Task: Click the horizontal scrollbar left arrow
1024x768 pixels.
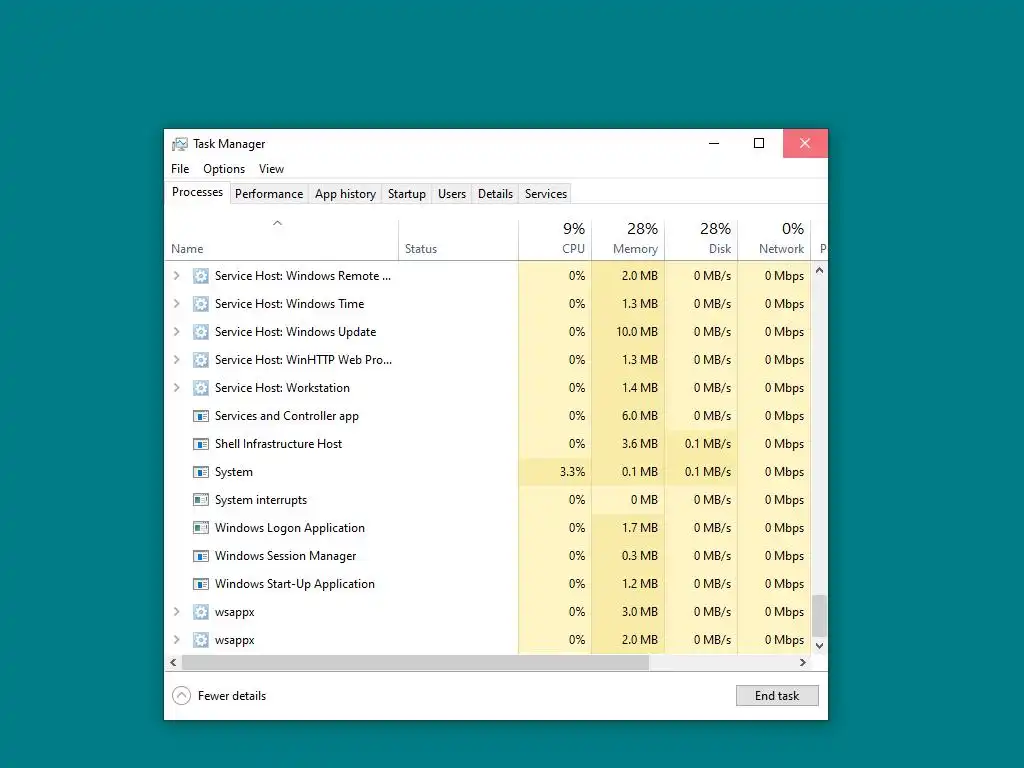Action: point(173,662)
